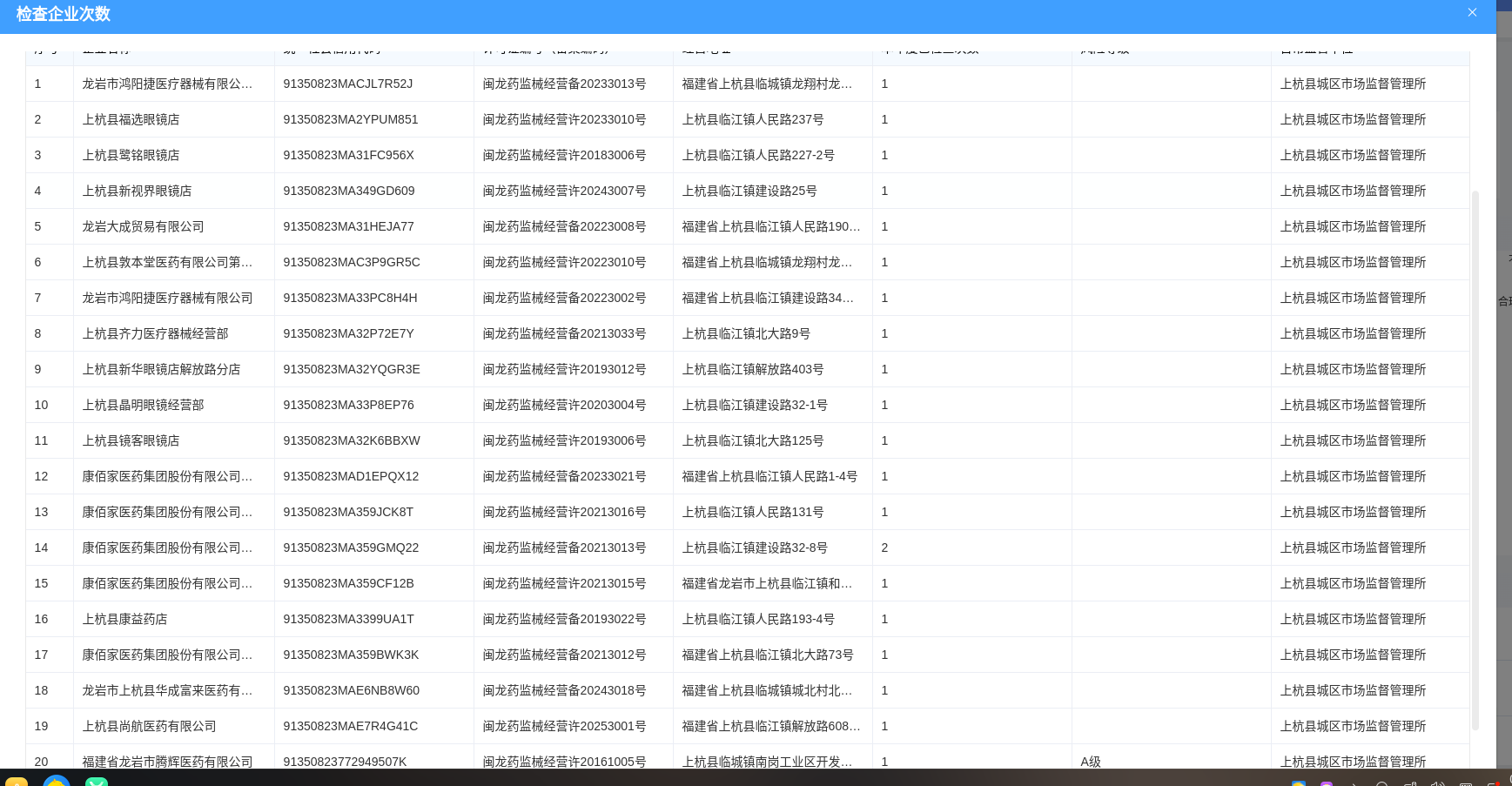Image resolution: width=1512 pixels, height=786 pixels.
Task: Select 龙岩大成贸易有限公司 company row
Action: click(143, 226)
